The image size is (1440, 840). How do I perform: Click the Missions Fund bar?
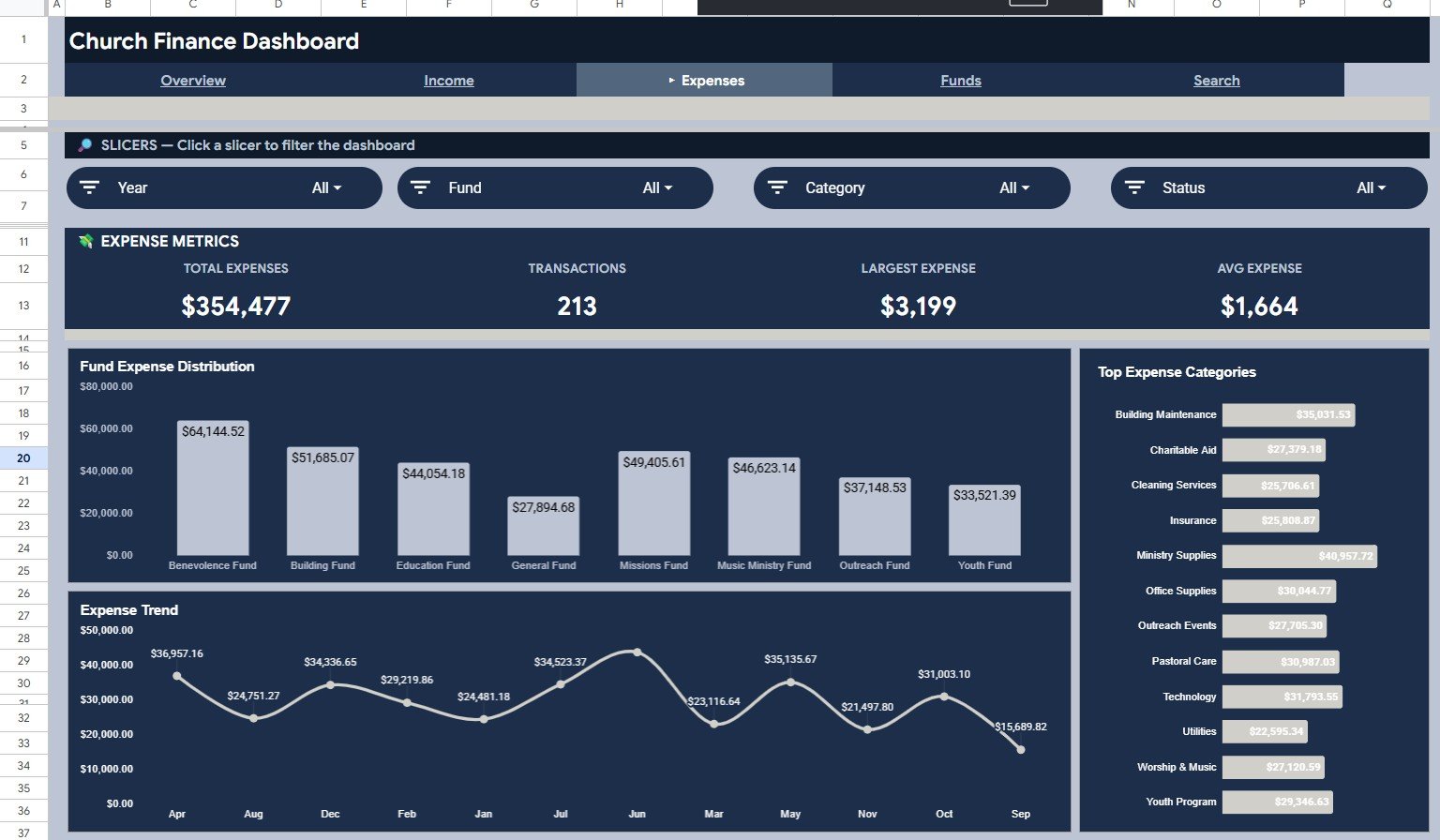coord(654,503)
